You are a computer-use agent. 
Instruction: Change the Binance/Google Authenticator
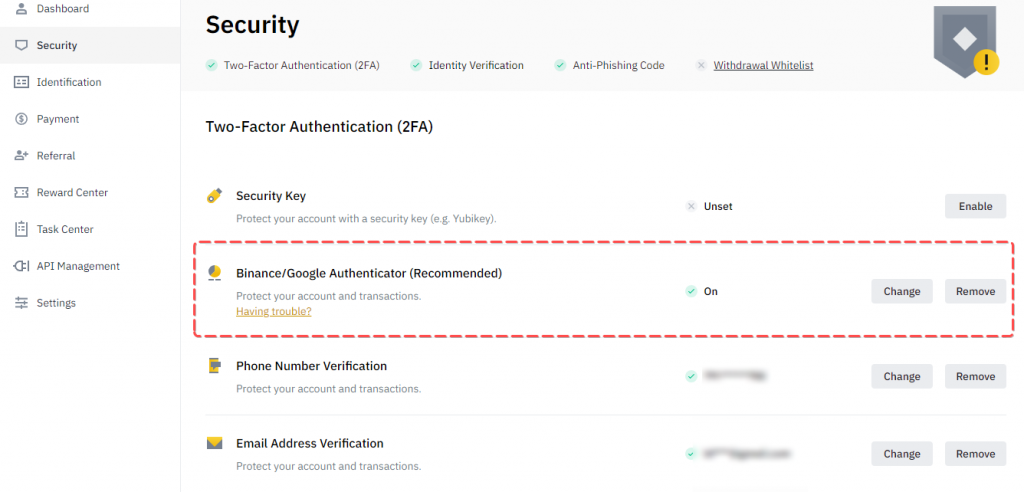902,291
